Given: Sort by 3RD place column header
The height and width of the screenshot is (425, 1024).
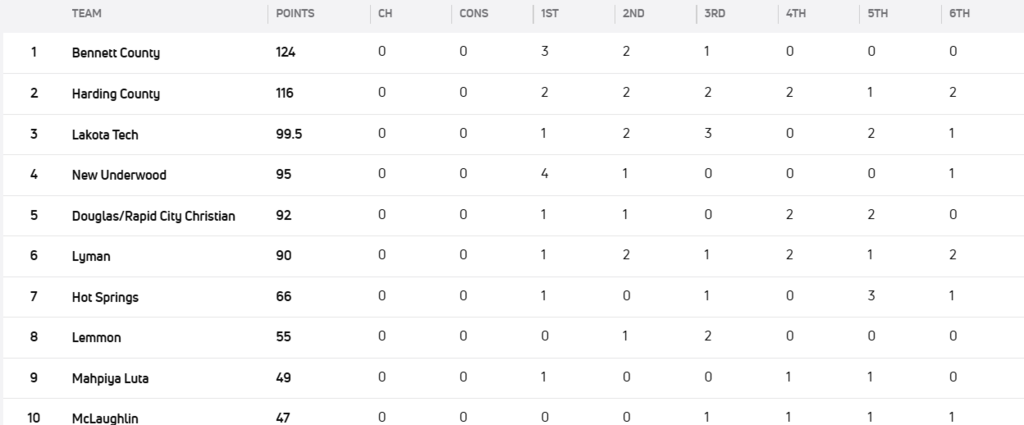Looking at the screenshot, I should click(714, 14).
